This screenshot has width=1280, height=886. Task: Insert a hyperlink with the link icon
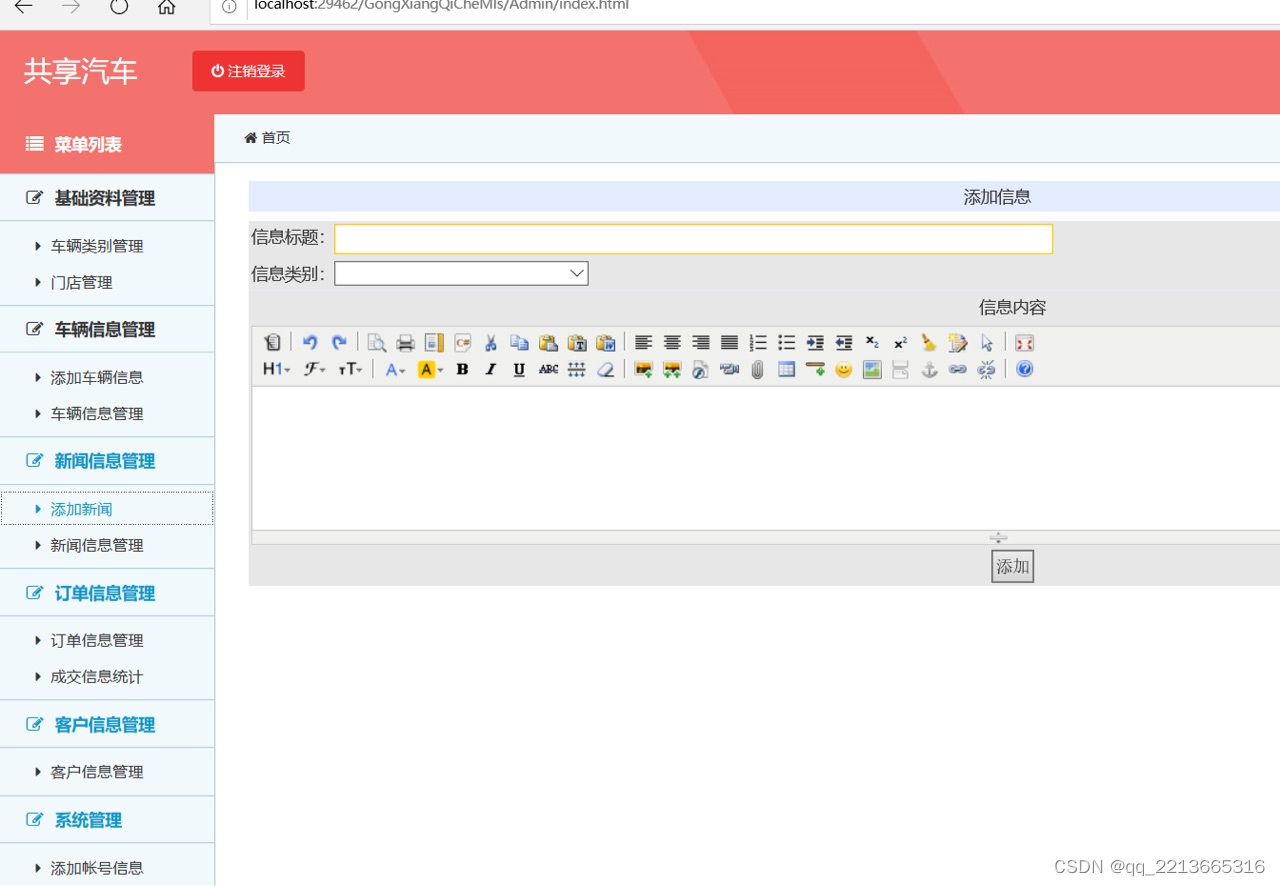pos(958,369)
